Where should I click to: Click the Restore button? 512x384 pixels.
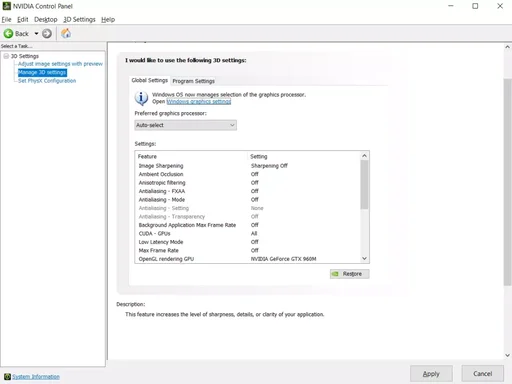pyautogui.click(x=350, y=274)
